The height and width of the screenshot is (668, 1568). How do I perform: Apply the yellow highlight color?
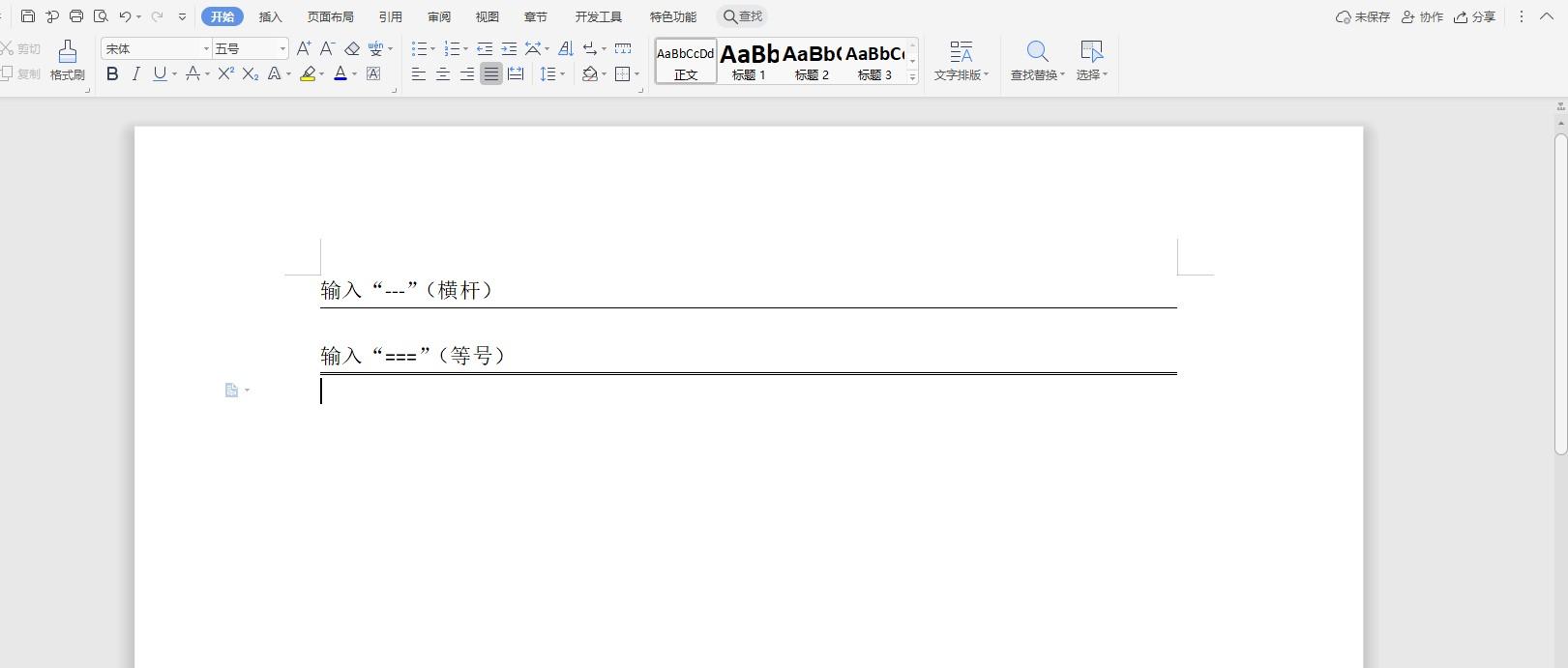coord(308,73)
